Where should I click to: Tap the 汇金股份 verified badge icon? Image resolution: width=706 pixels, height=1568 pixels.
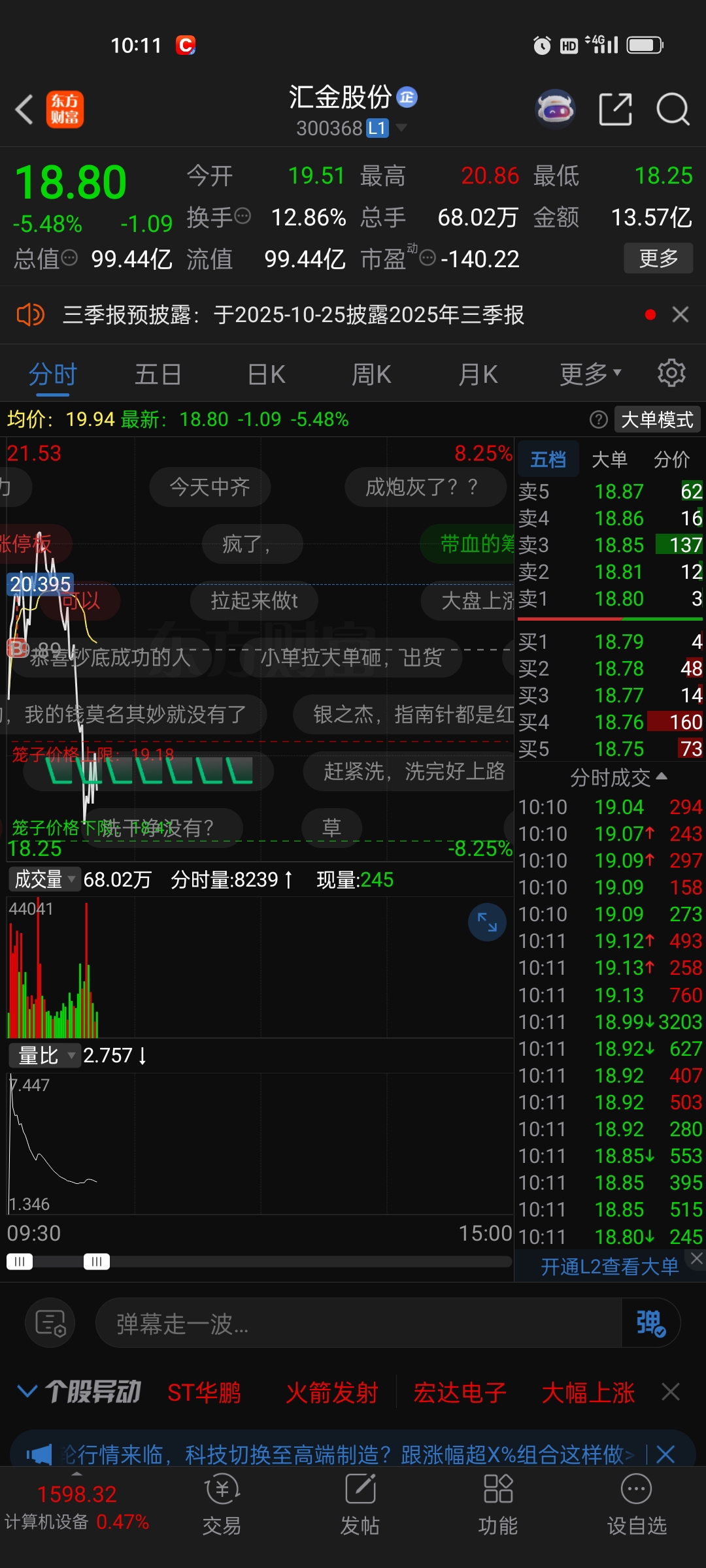pos(407,97)
